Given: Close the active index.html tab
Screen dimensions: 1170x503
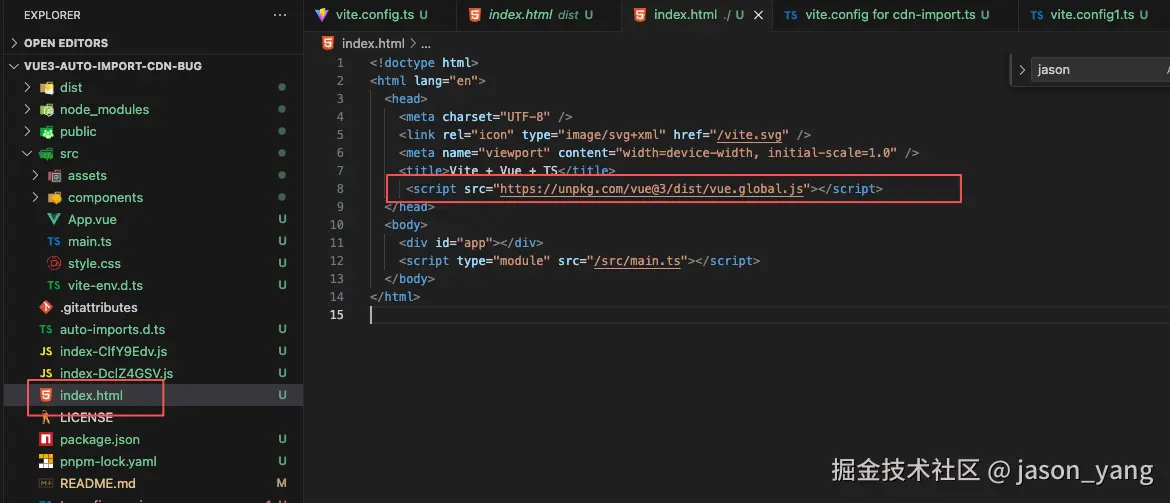Looking at the screenshot, I should (758, 15).
